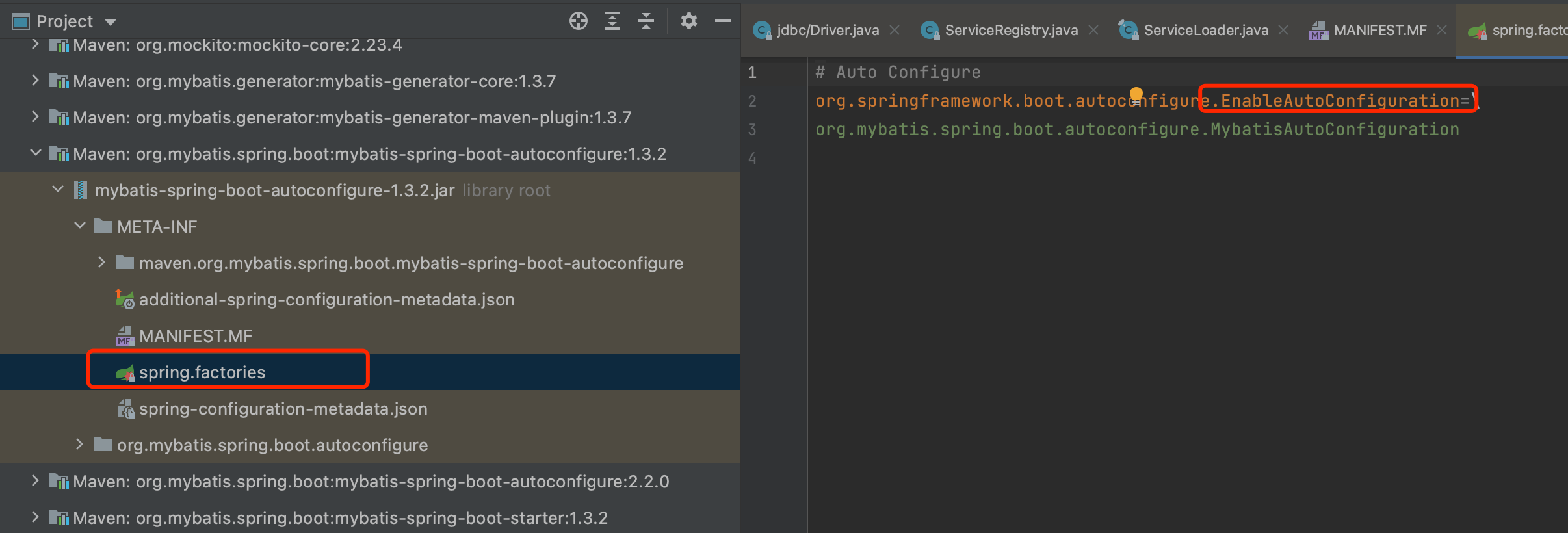
Task: Click the MANIFEST.MF tab file icon
Action: [x=1318, y=31]
